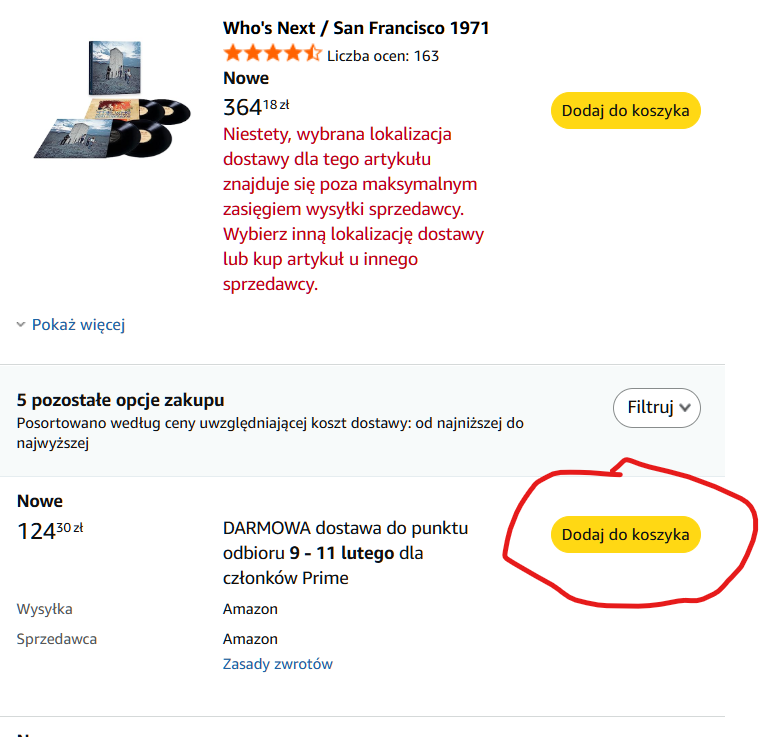The image size is (759, 737).
Task: Click the 124,30 zł price
Action: pos(50,530)
